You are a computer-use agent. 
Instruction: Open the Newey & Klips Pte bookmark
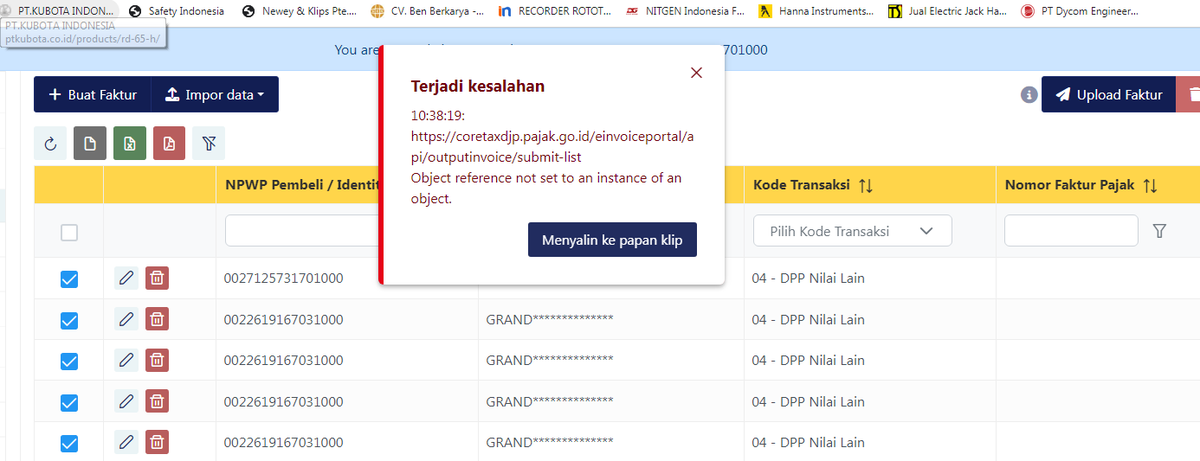[x=298, y=11]
